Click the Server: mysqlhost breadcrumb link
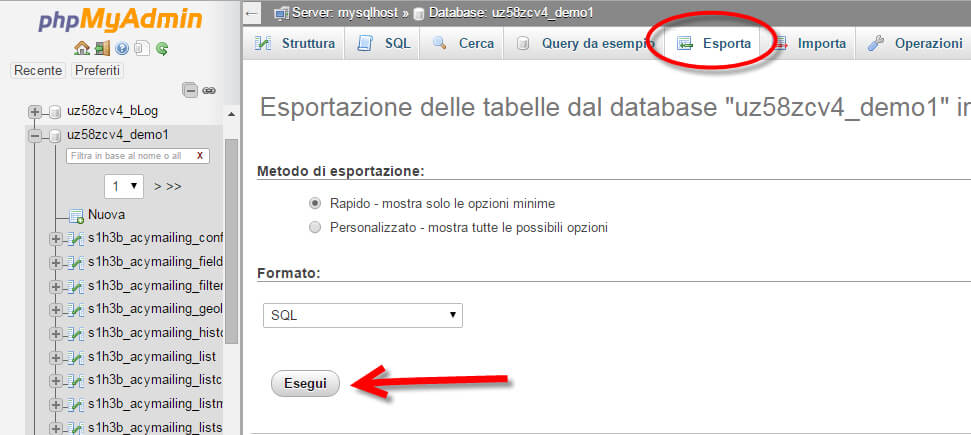This screenshot has width=971, height=435. coord(345,12)
